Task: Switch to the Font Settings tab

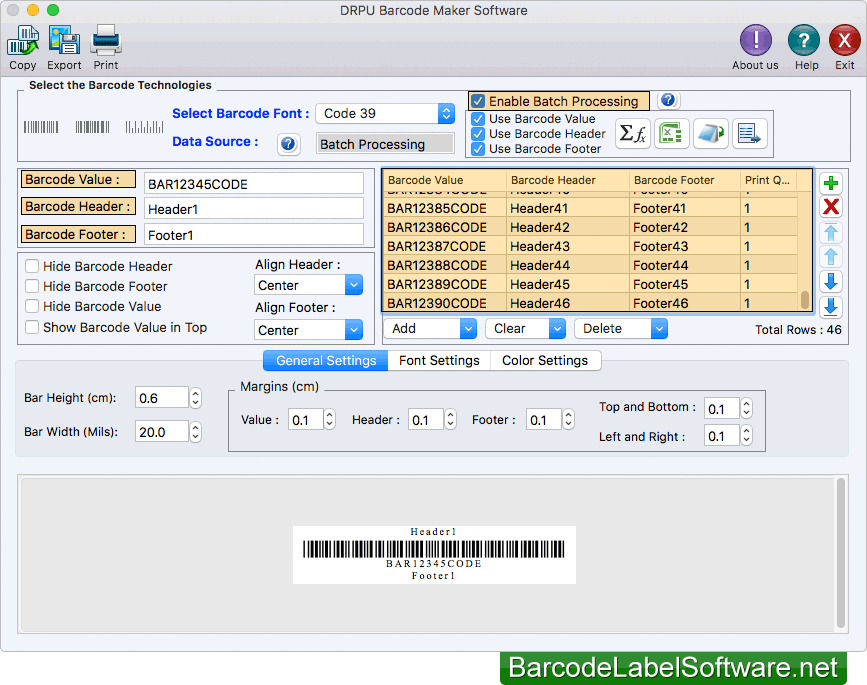Action: (x=439, y=360)
